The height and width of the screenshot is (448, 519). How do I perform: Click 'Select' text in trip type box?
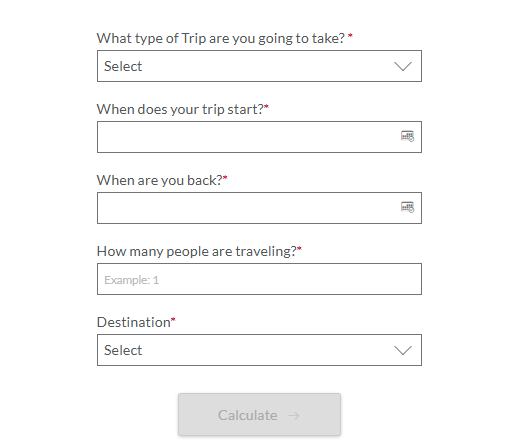(x=123, y=66)
